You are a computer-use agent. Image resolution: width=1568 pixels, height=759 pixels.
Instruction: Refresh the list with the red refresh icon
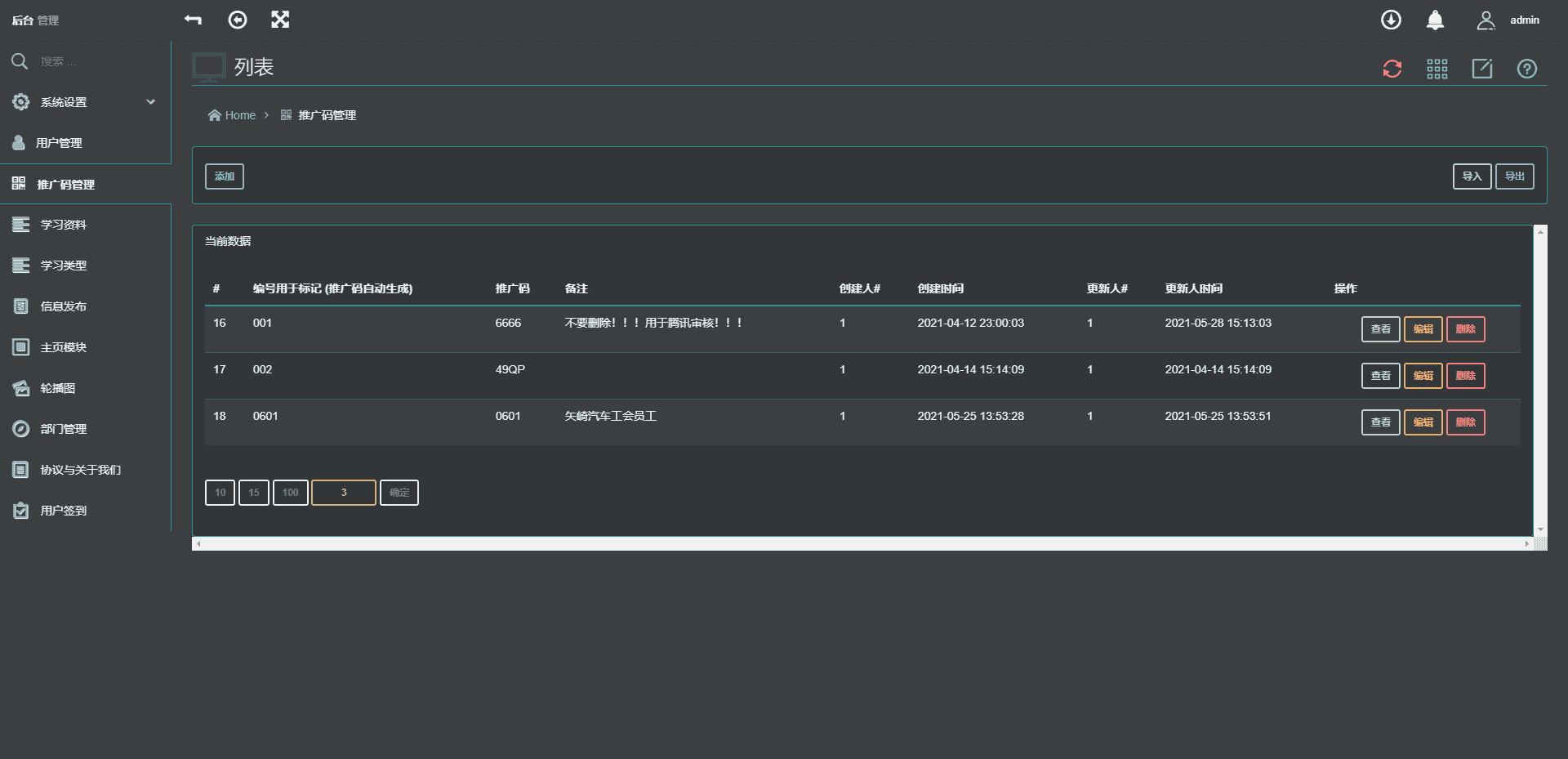click(x=1392, y=69)
